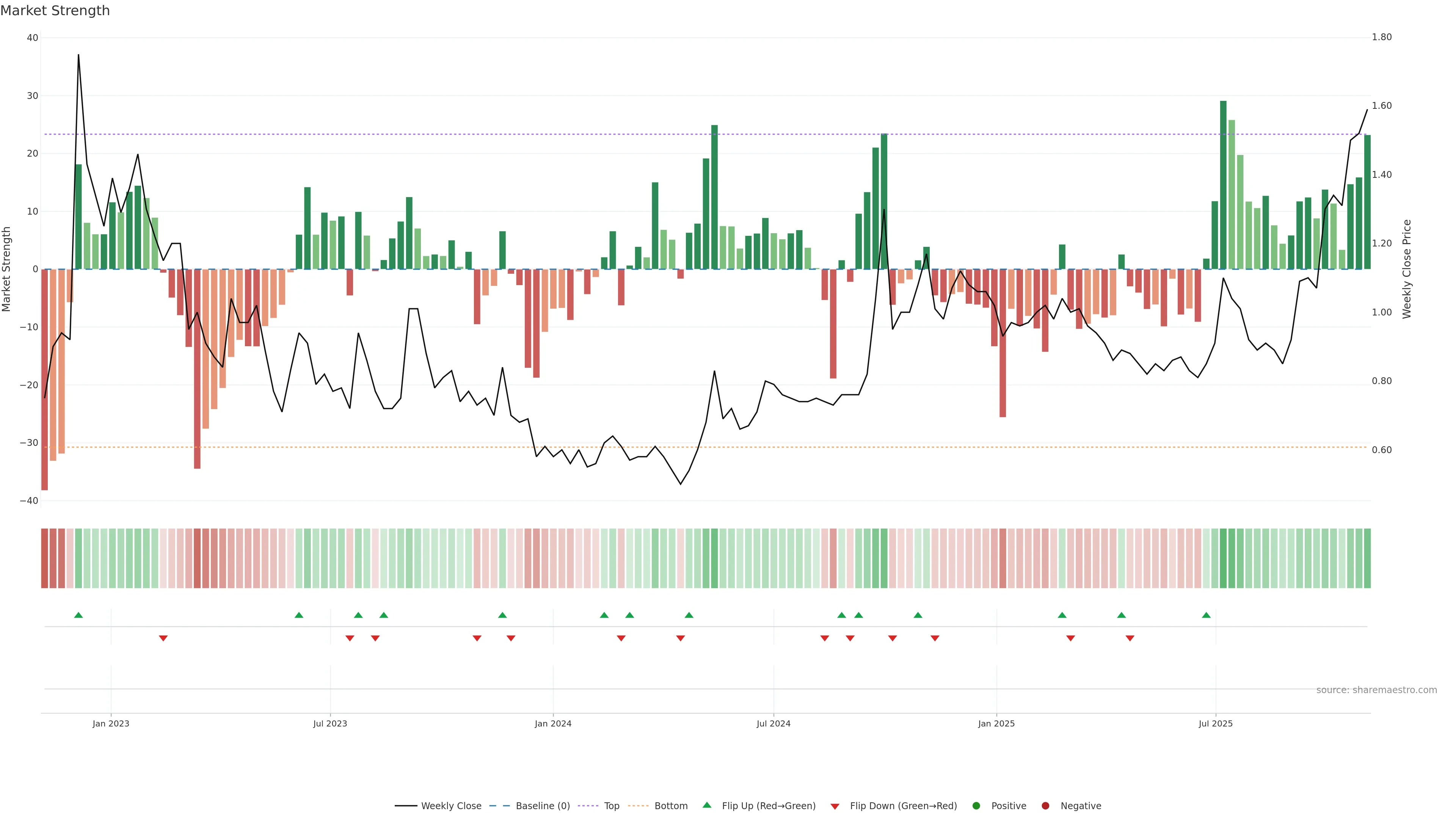Click the rightmost green flip-up triangle marker
1456x819 pixels.
(x=1206, y=615)
